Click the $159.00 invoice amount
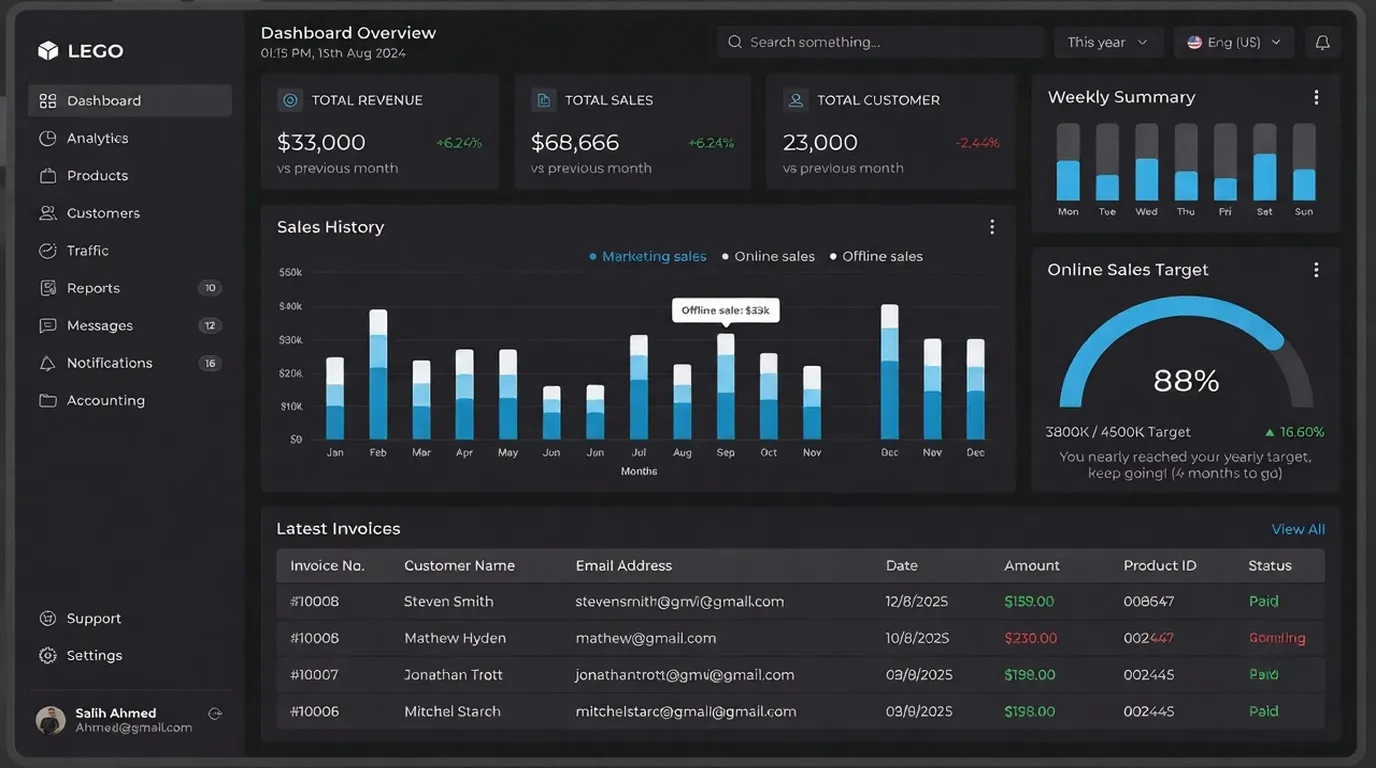1376x768 pixels. click(1029, 602)
